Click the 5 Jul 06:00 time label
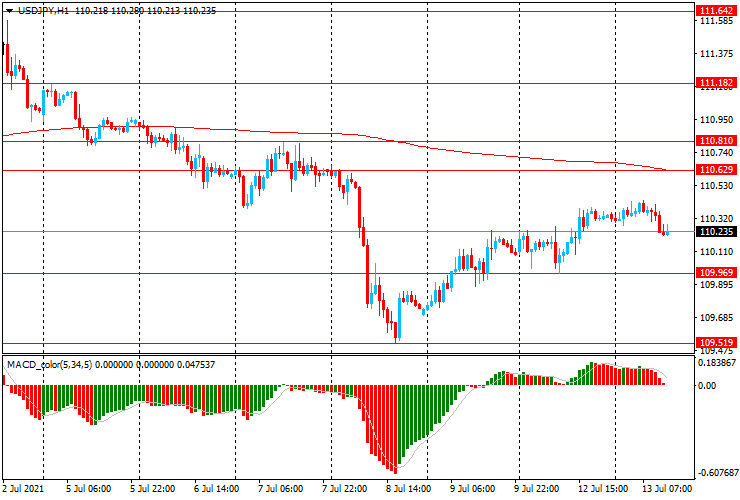Screen dimensions: 740x500 (x=88, y=488)
